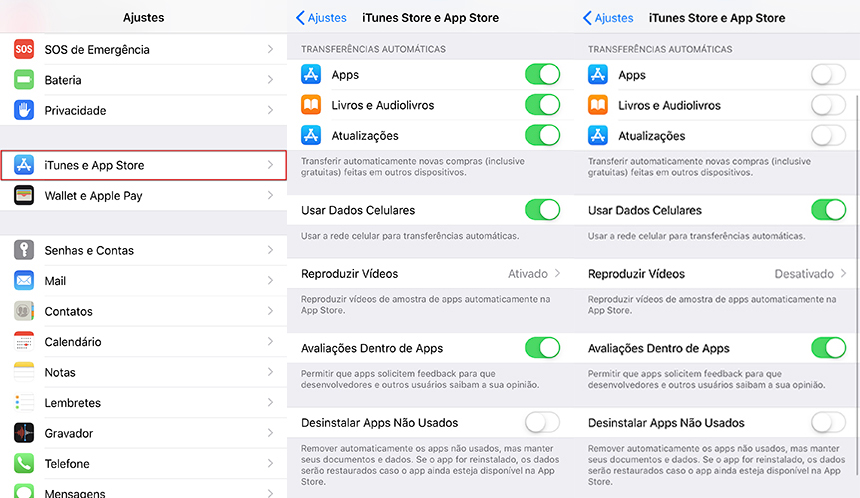Tap the Notas icon
This screenshot has width=860, height=498.
click(x=24, y=372)
